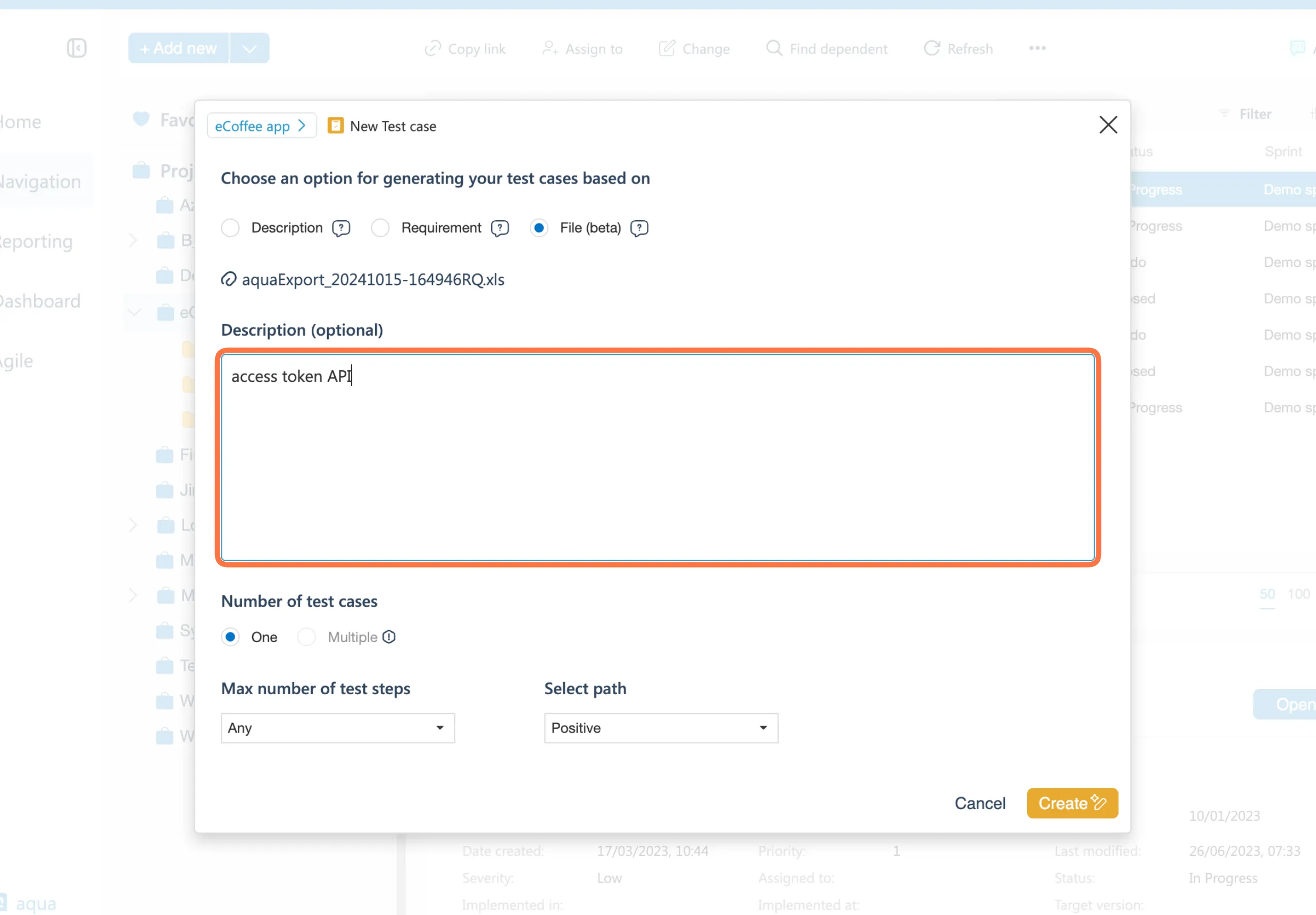Click the Description help question-mark icon
The image size is (1316, 915).
tap(341, 228)
